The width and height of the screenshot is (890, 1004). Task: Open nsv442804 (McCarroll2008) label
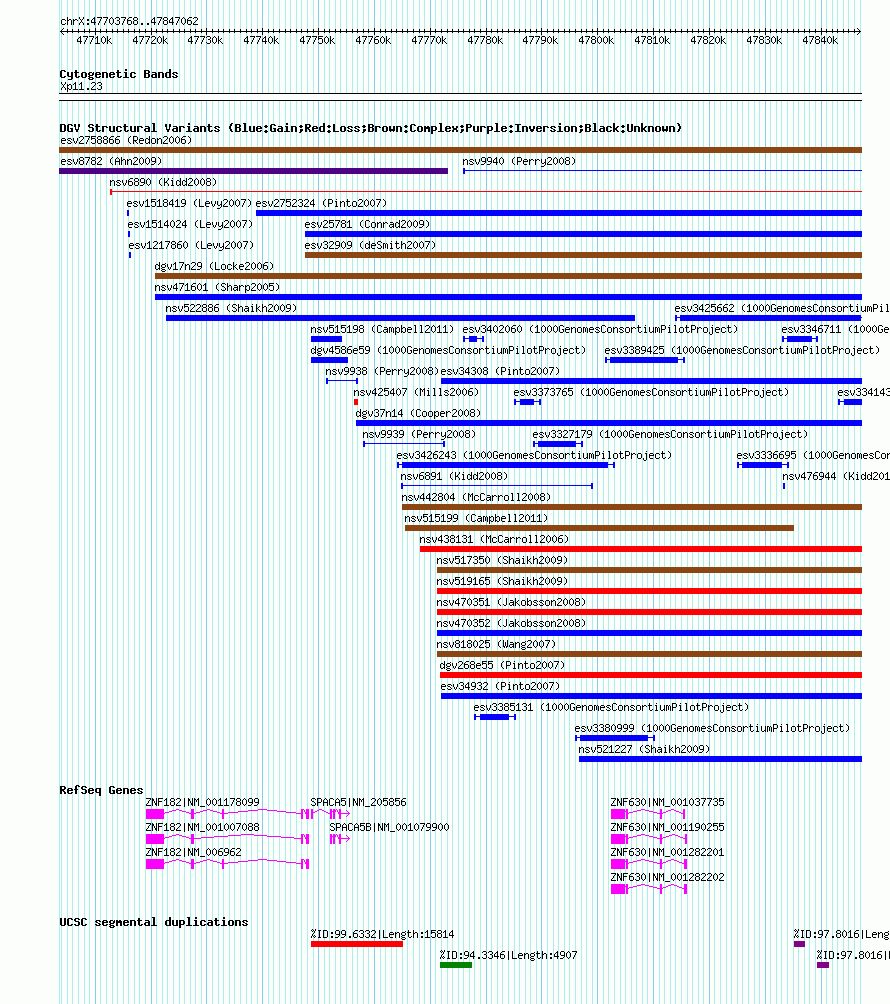[x=476, y=498]
